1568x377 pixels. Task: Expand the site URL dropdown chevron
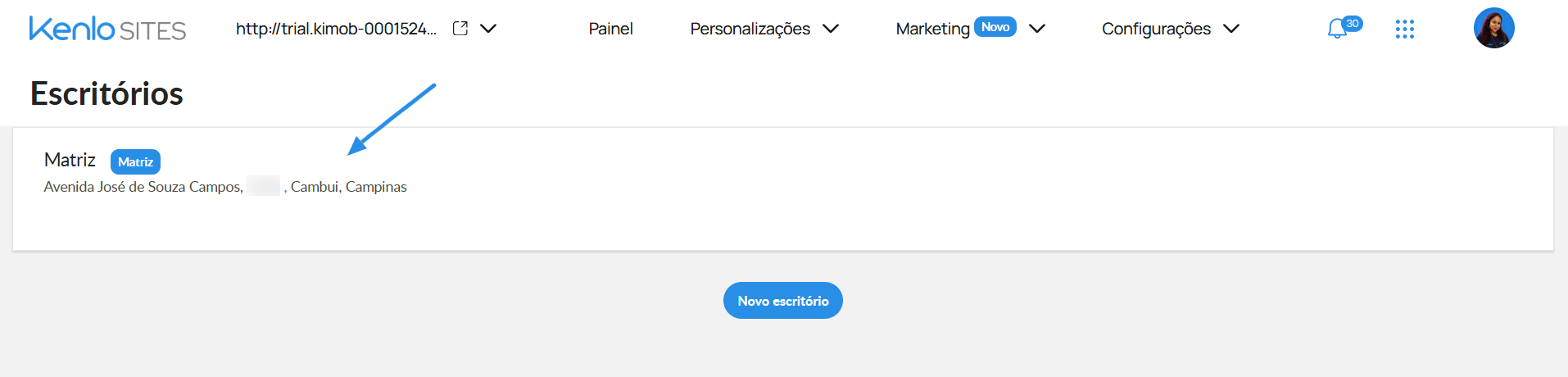[x=488, y=29]
